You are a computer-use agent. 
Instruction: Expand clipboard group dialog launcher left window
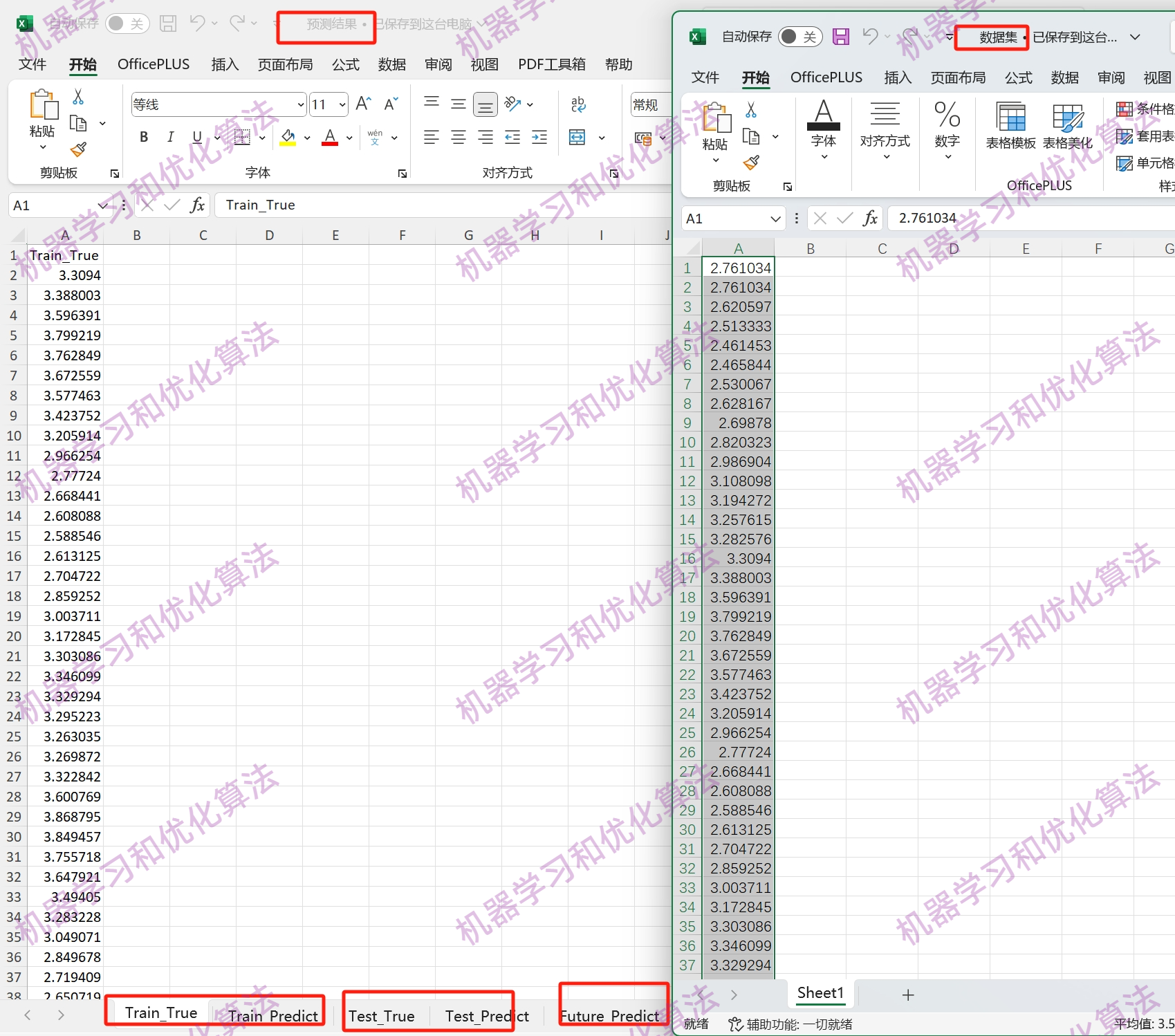(x=115, y=174)
